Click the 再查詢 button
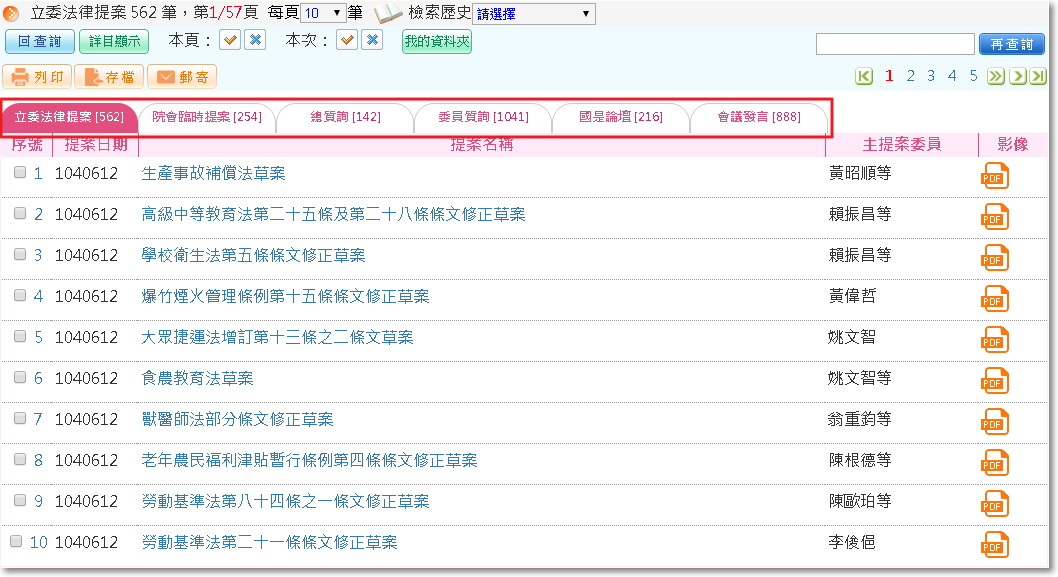 (1011, 44)
